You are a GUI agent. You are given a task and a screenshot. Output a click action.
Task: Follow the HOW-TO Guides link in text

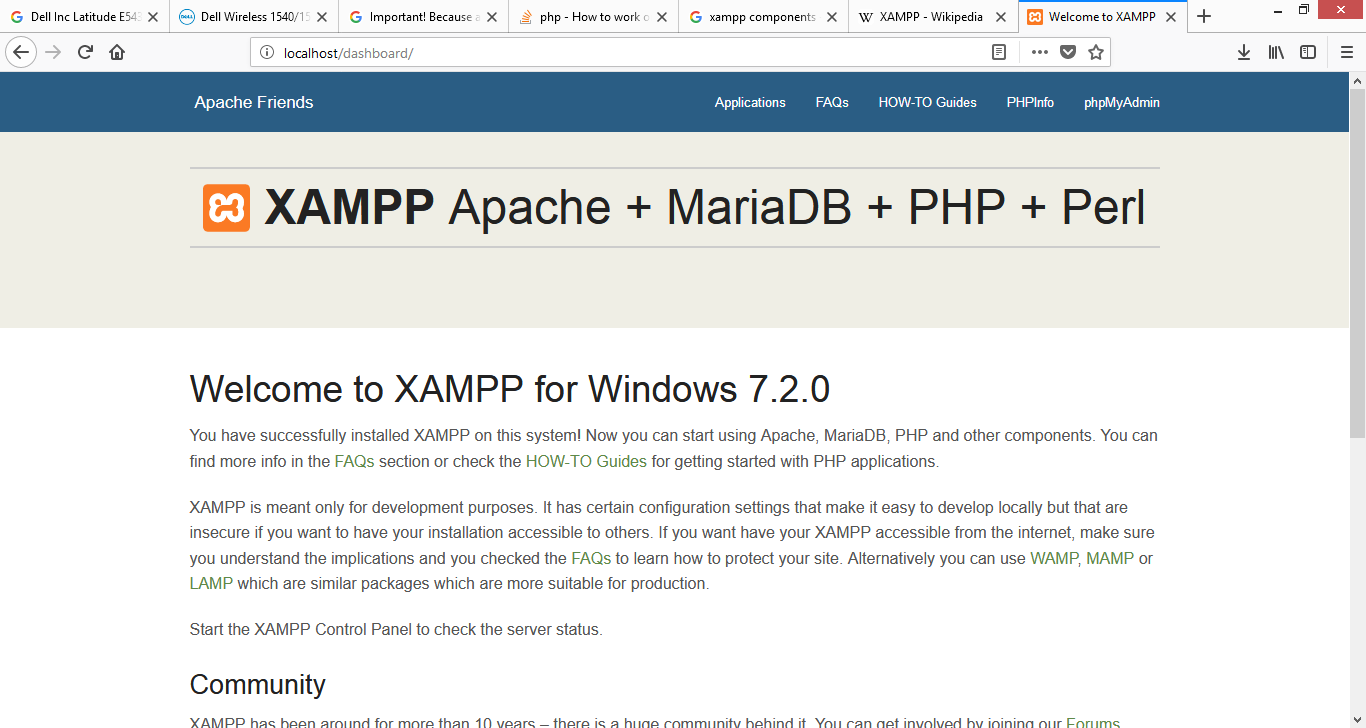click(x=586, y=461)
